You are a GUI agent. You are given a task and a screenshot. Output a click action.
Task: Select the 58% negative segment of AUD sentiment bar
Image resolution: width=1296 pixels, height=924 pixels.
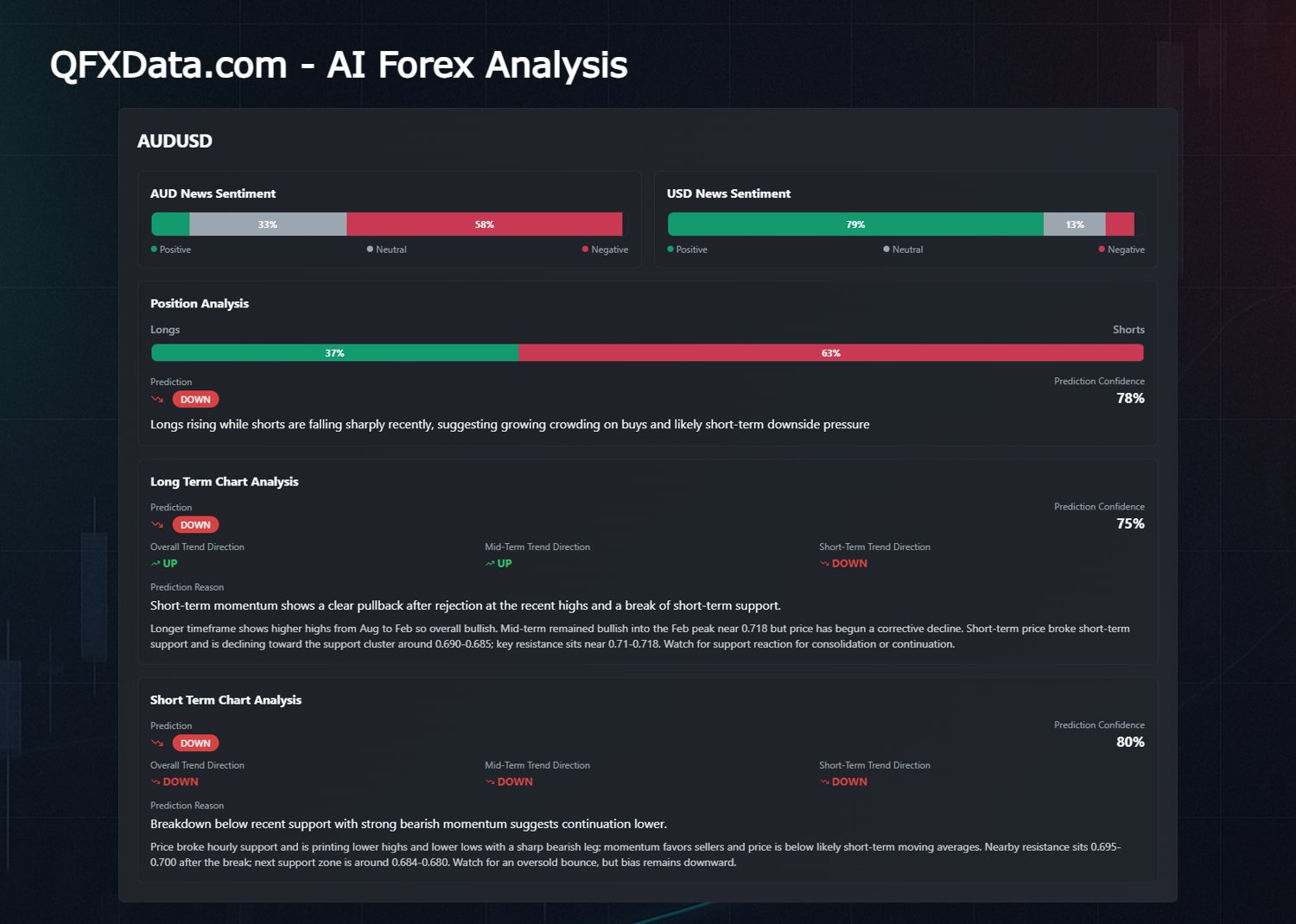point(484,225)
